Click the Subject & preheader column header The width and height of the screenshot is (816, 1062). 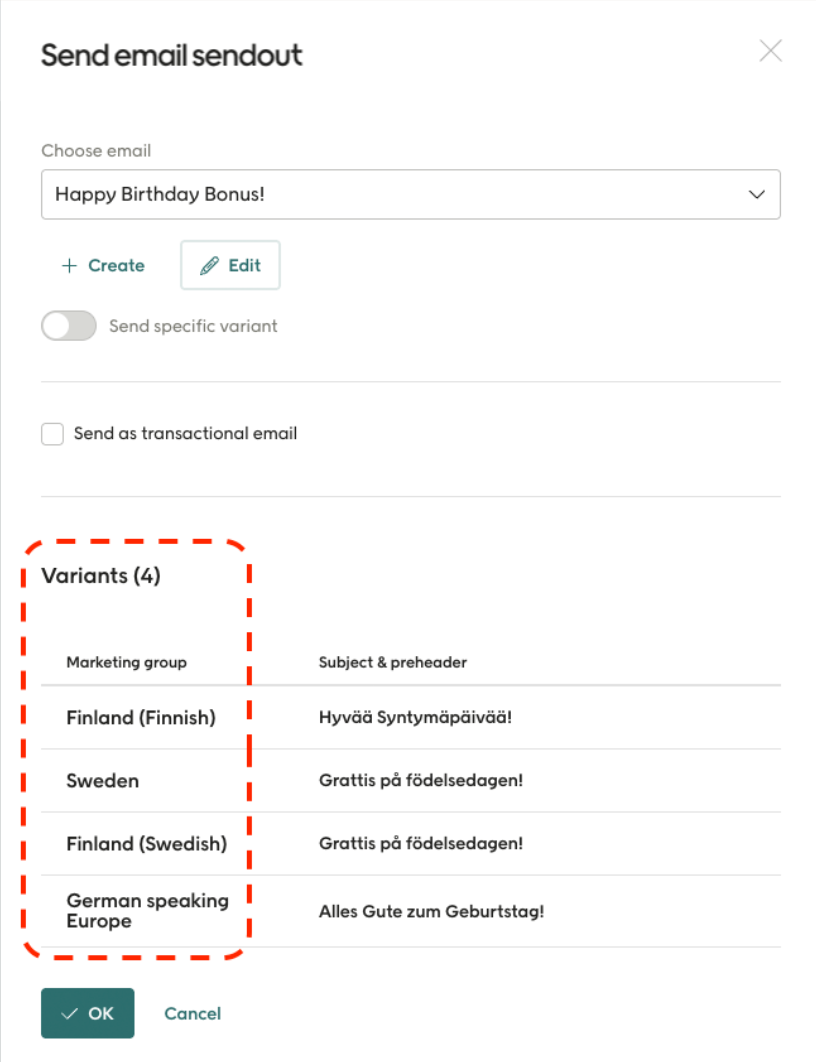(x=391, y=661)
